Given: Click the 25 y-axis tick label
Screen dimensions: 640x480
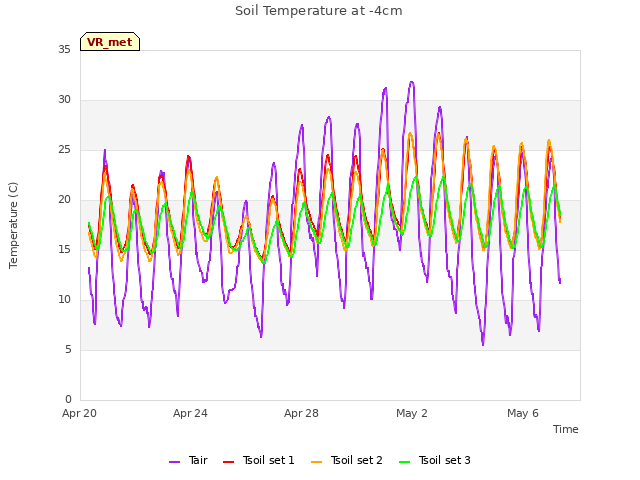Looking at the screenshot, I should (x=64, y=149).
